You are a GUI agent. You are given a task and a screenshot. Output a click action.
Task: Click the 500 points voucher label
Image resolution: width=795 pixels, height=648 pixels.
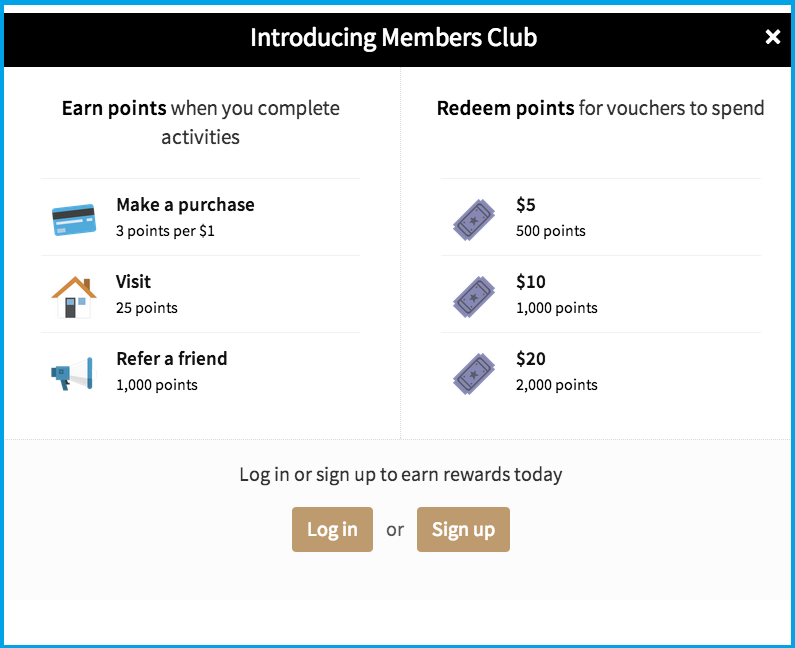550,231
